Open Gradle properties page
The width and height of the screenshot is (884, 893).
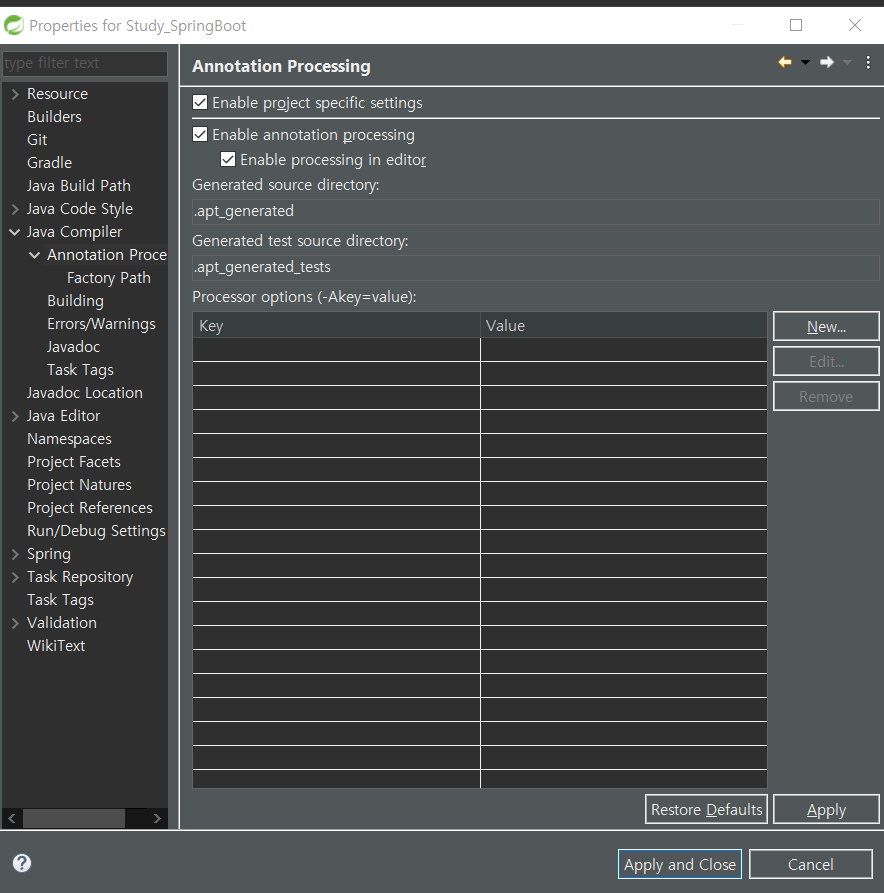coord(50,163)
